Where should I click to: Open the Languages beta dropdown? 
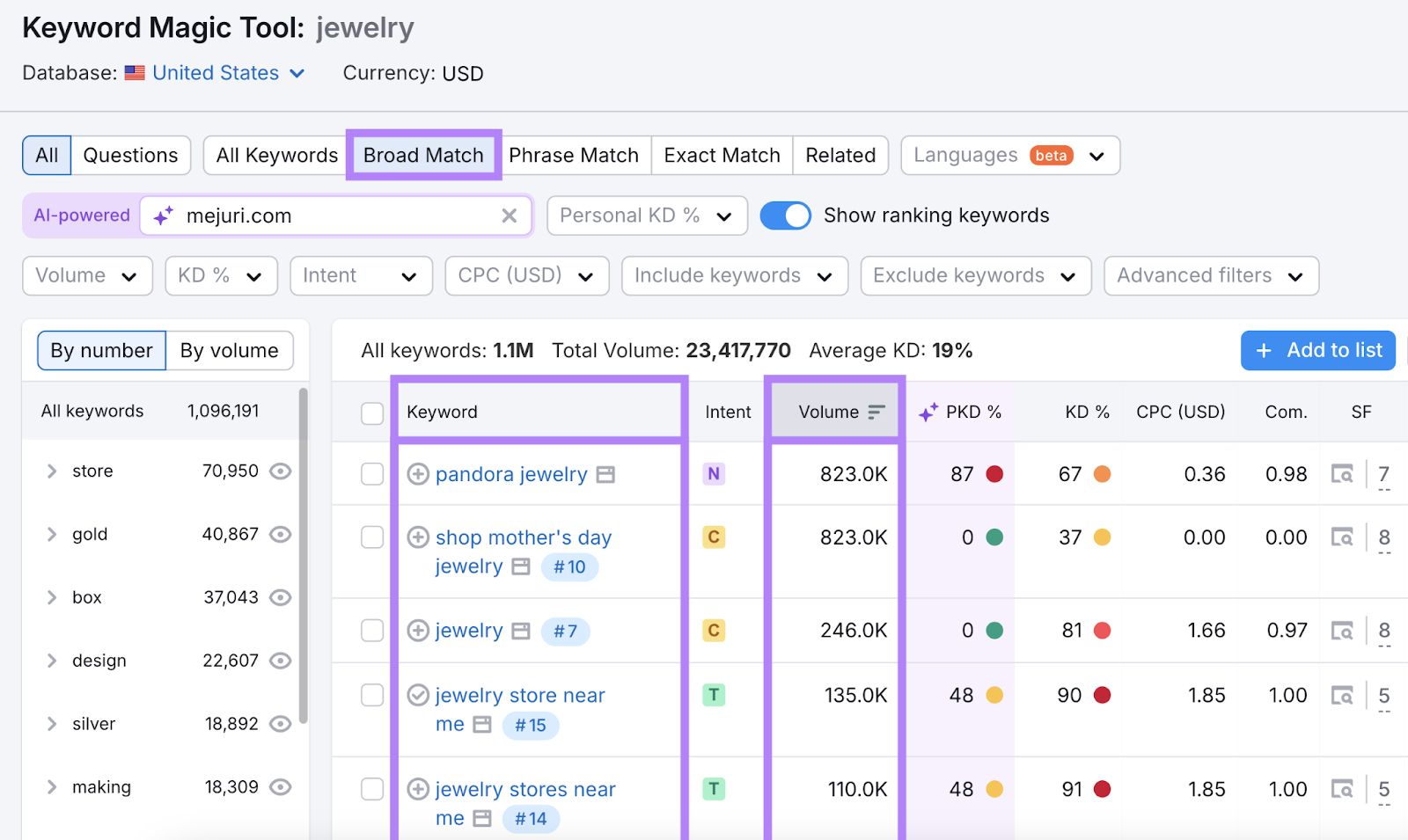pos(1008,155)
